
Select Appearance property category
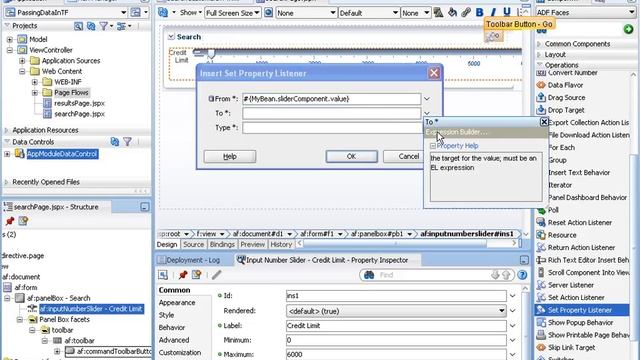(177, 302)
